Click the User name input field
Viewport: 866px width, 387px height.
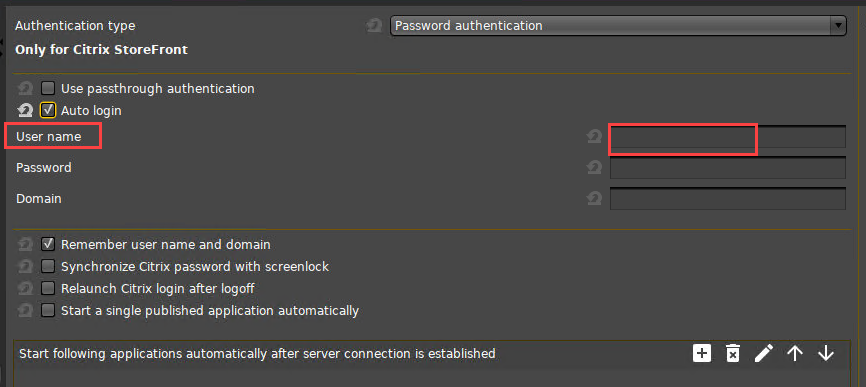pyautogui.click(x=728, y=137)
